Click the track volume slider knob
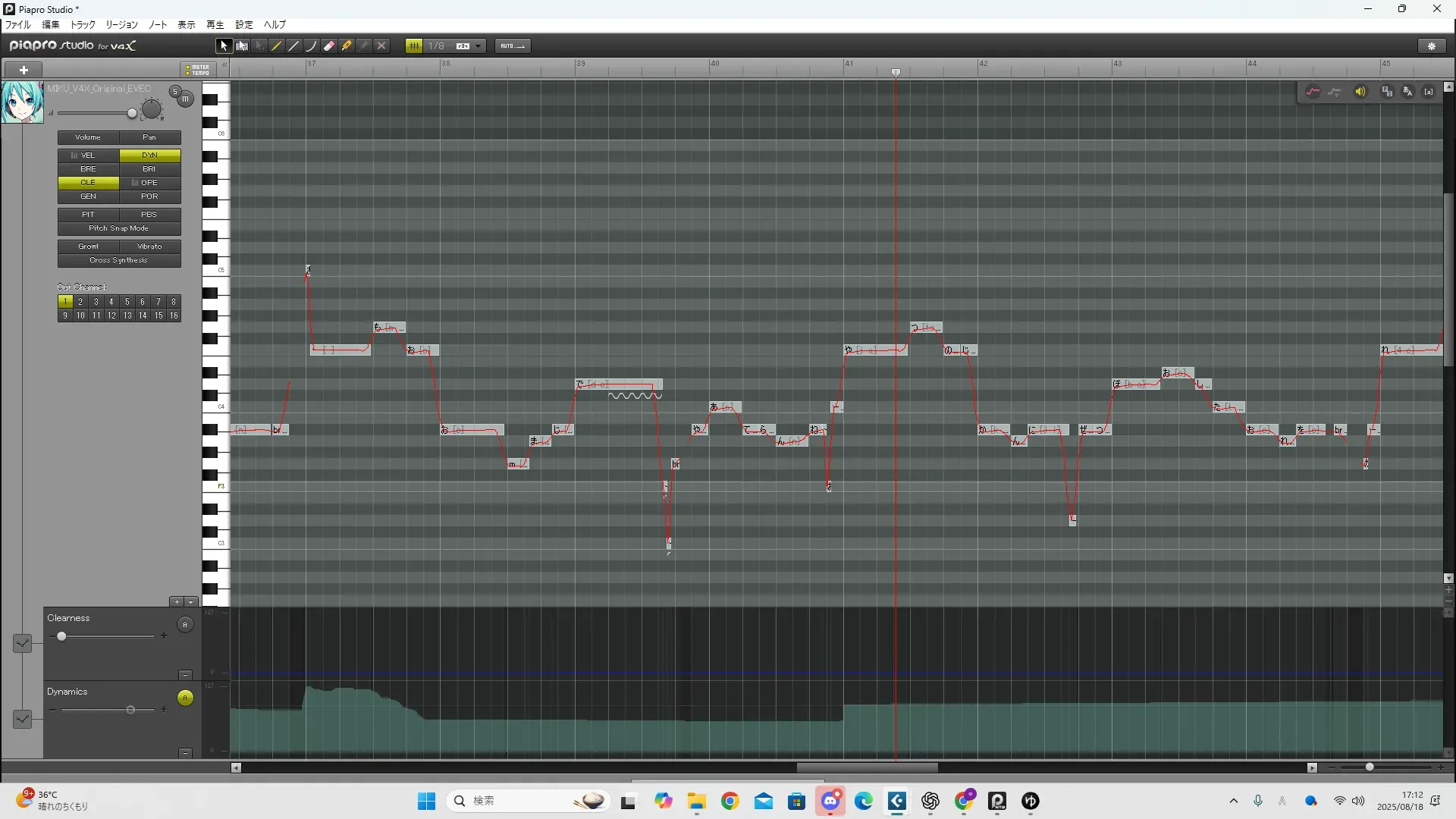 click(132, 114)
